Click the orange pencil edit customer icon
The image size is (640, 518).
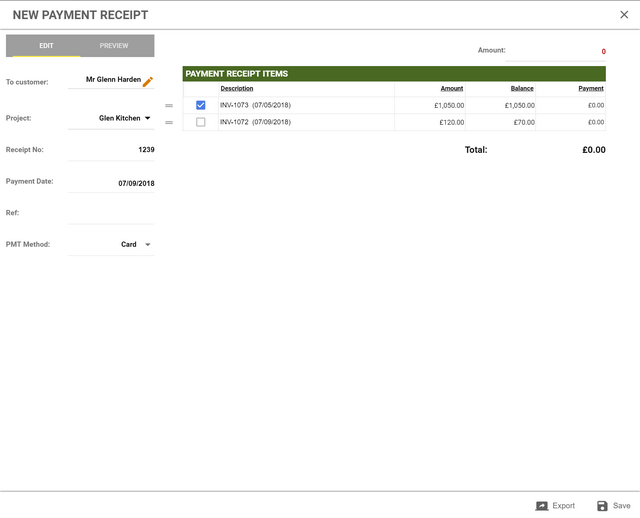148,82
